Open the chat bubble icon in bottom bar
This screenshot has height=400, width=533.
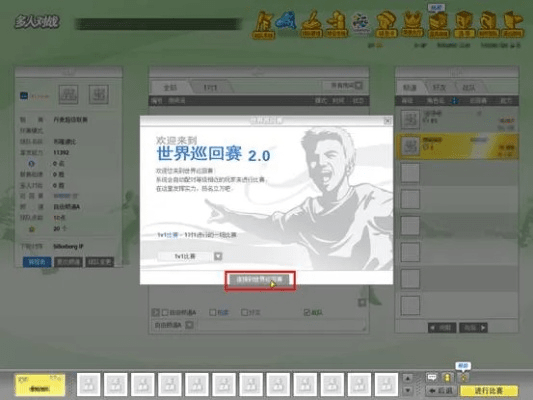tap(432, 377)
